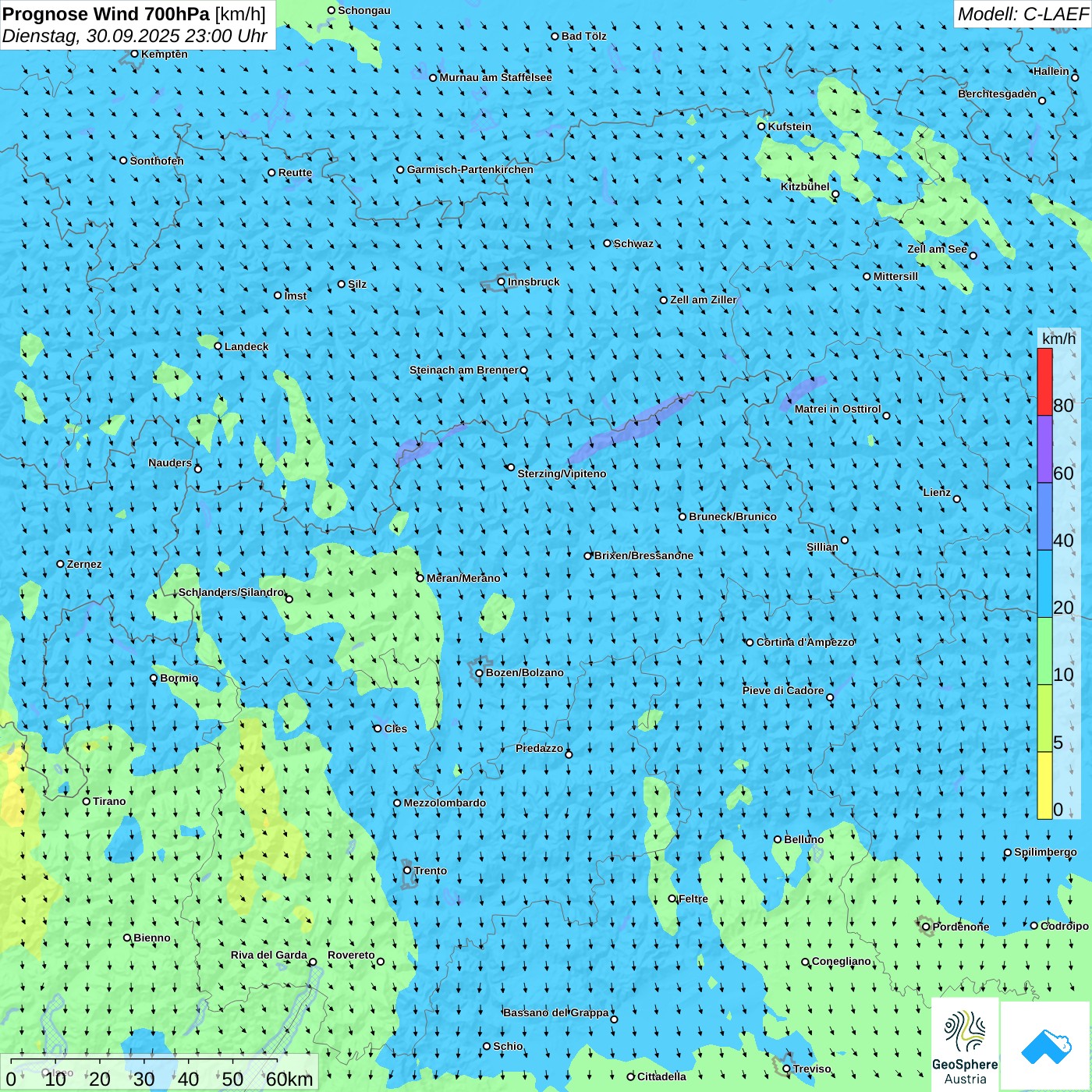Viewport: 1092px width, 1092px height.
Task: Click the 'Steinach am Brenner' label
Action: 463,370
